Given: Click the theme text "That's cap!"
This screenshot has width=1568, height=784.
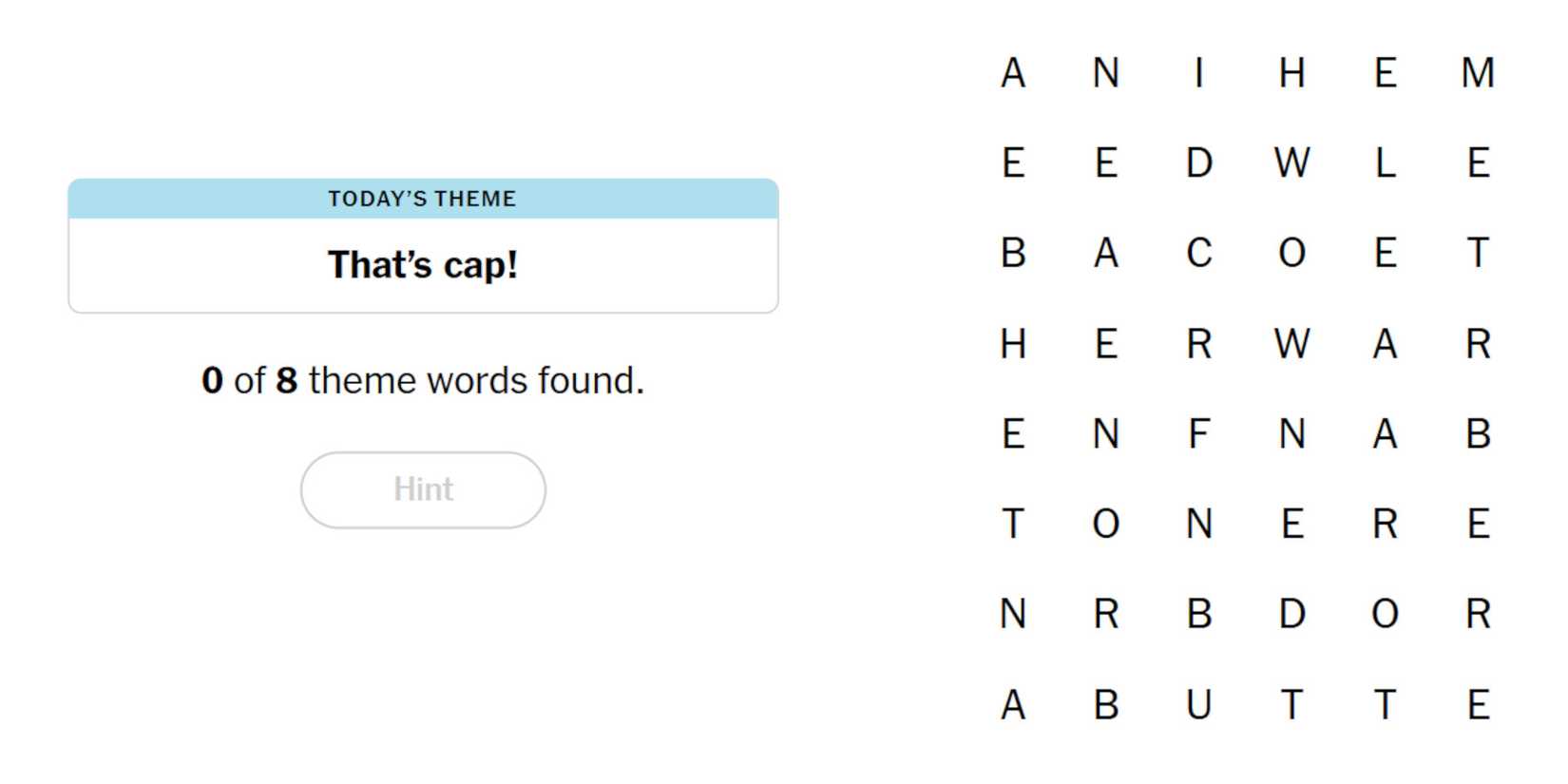Looking at the screenshot, I should [422, 265].
